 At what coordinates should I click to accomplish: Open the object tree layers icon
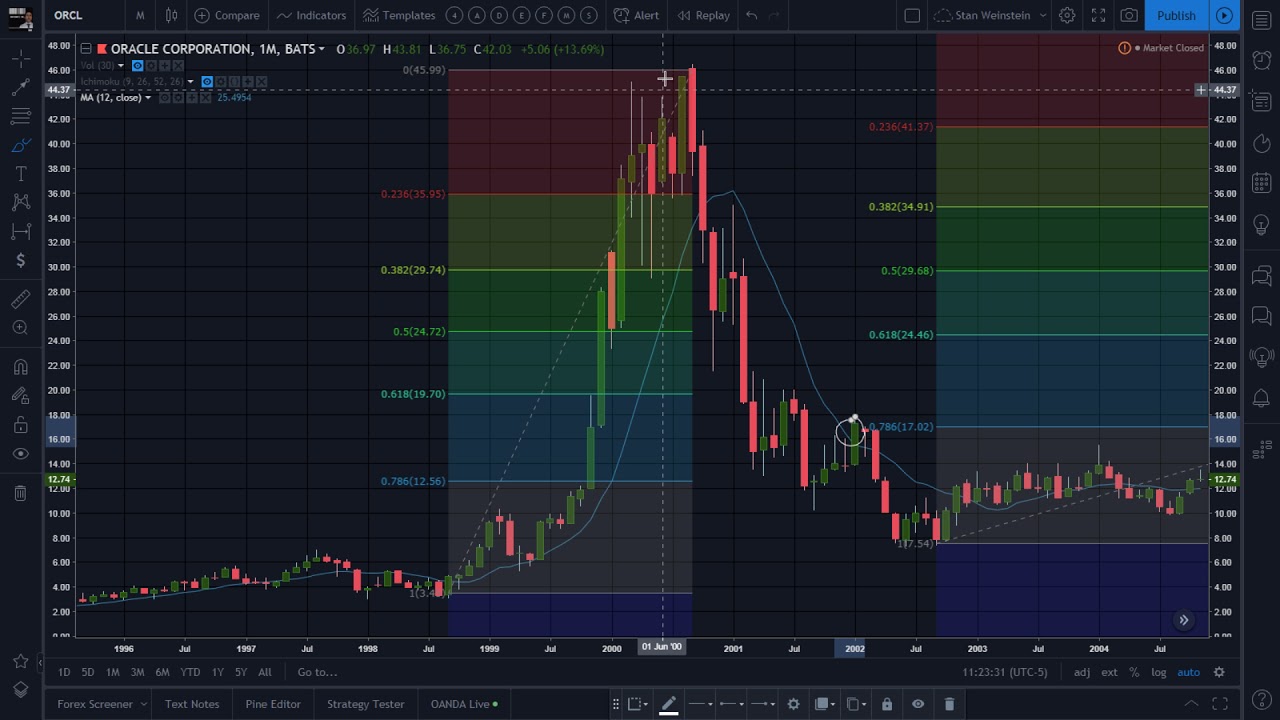[x=20, y=690]
